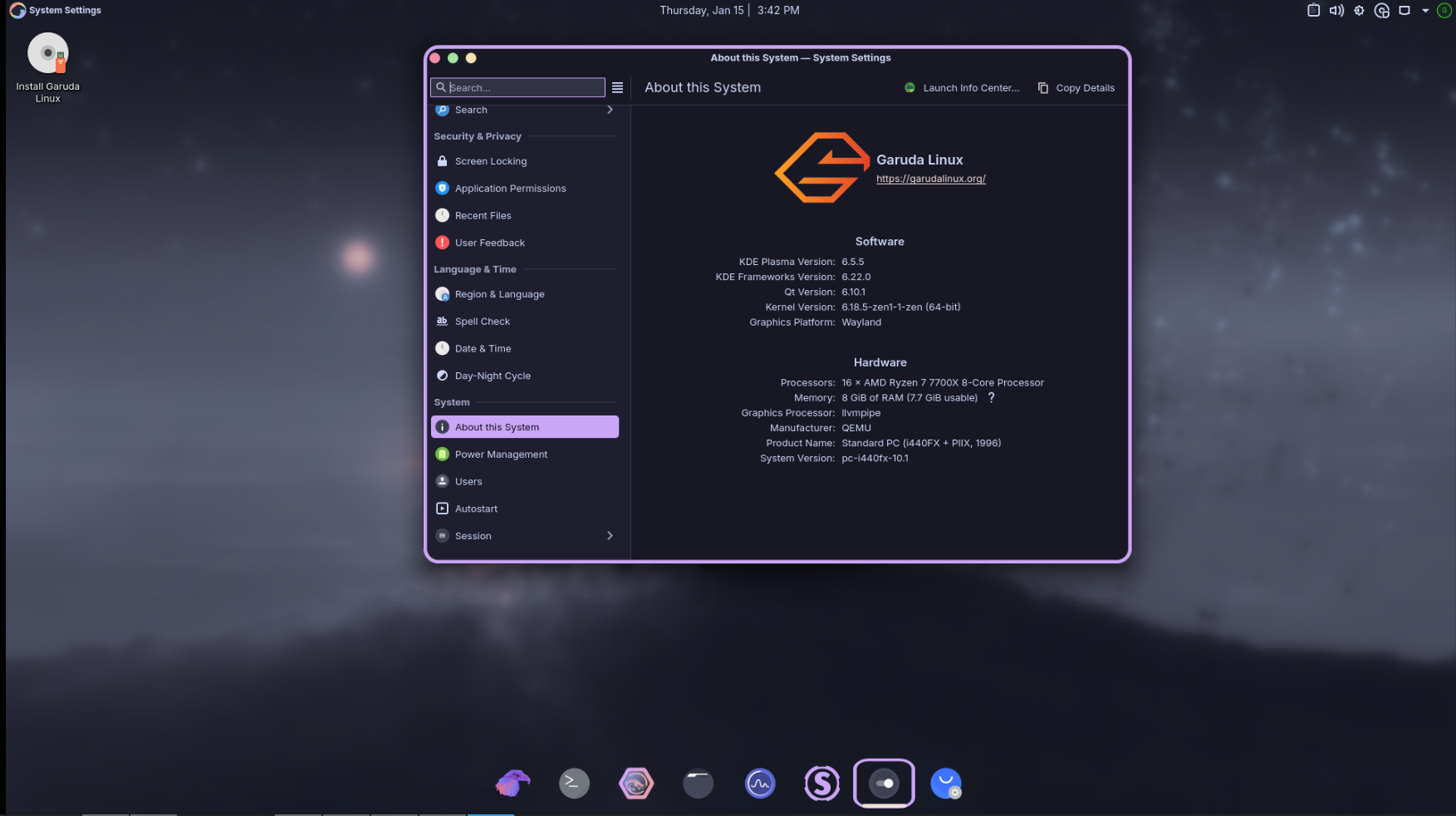Open the software store icon in dock

coord(946,783)
